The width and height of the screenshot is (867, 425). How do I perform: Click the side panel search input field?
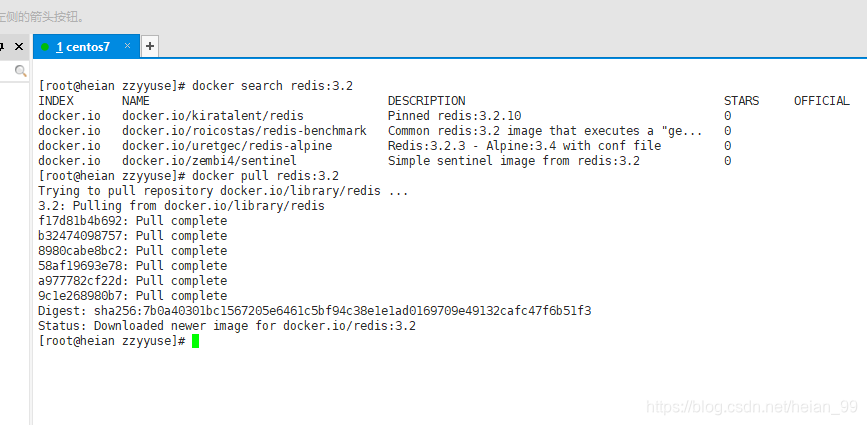13,71
